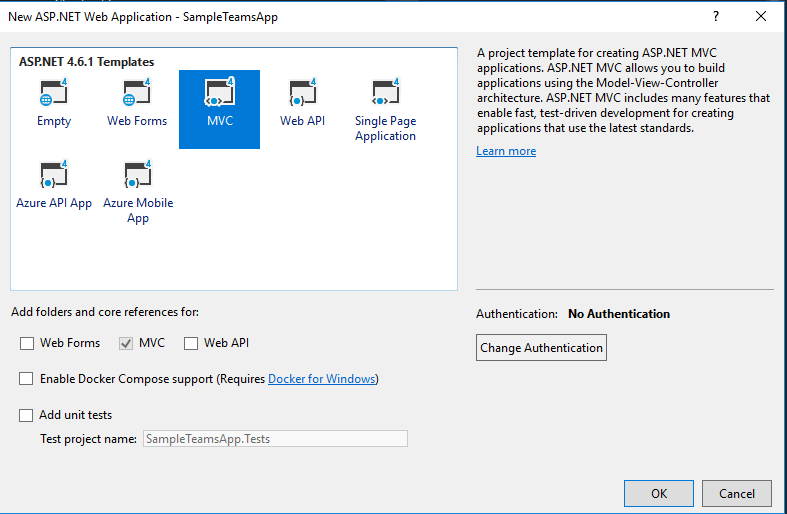Toggle the MVC references checkbox

click(126, 343)
